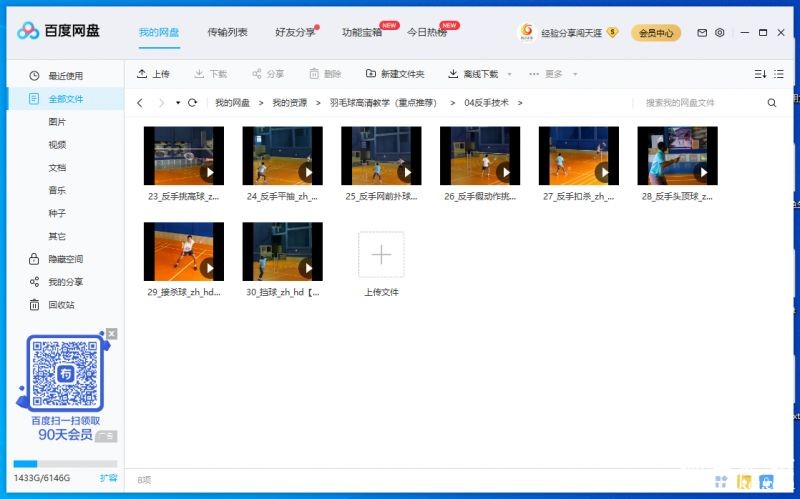800x499 pixels.
Task: Open the 传输列表 tab
Action: [227, 33]
